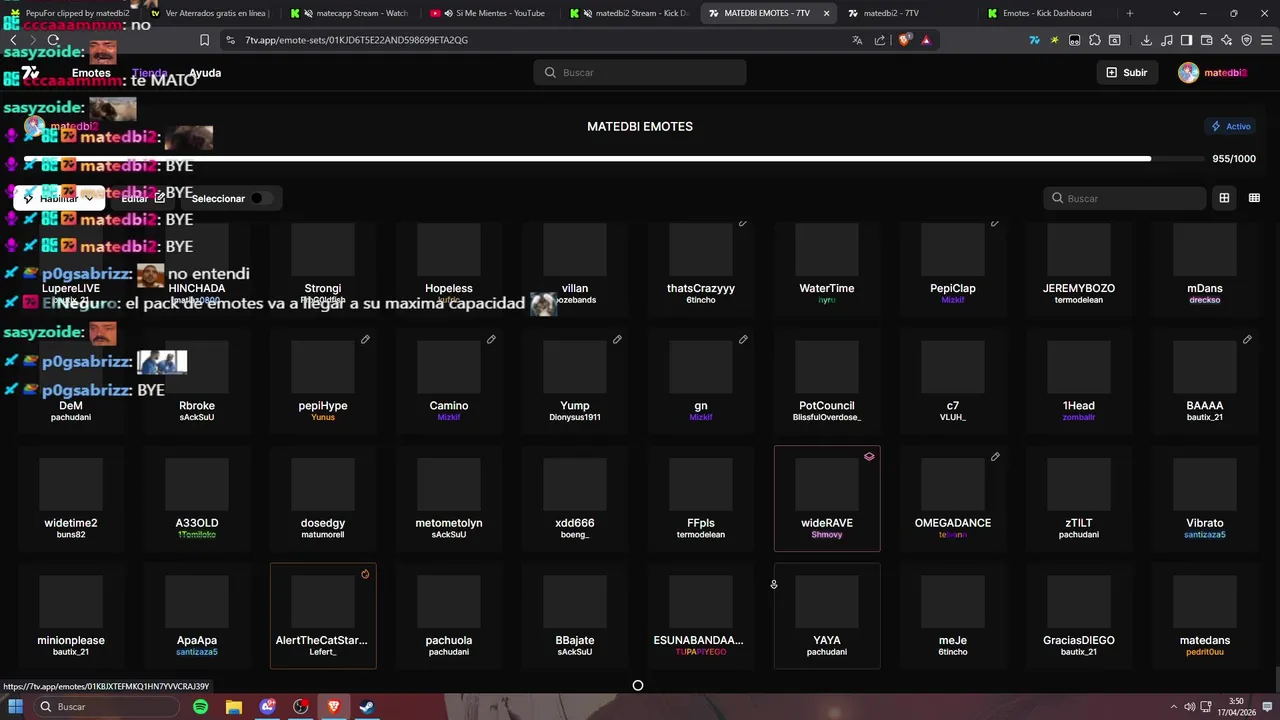Open the Habilitar dropdown

click(x=59, y=198)
